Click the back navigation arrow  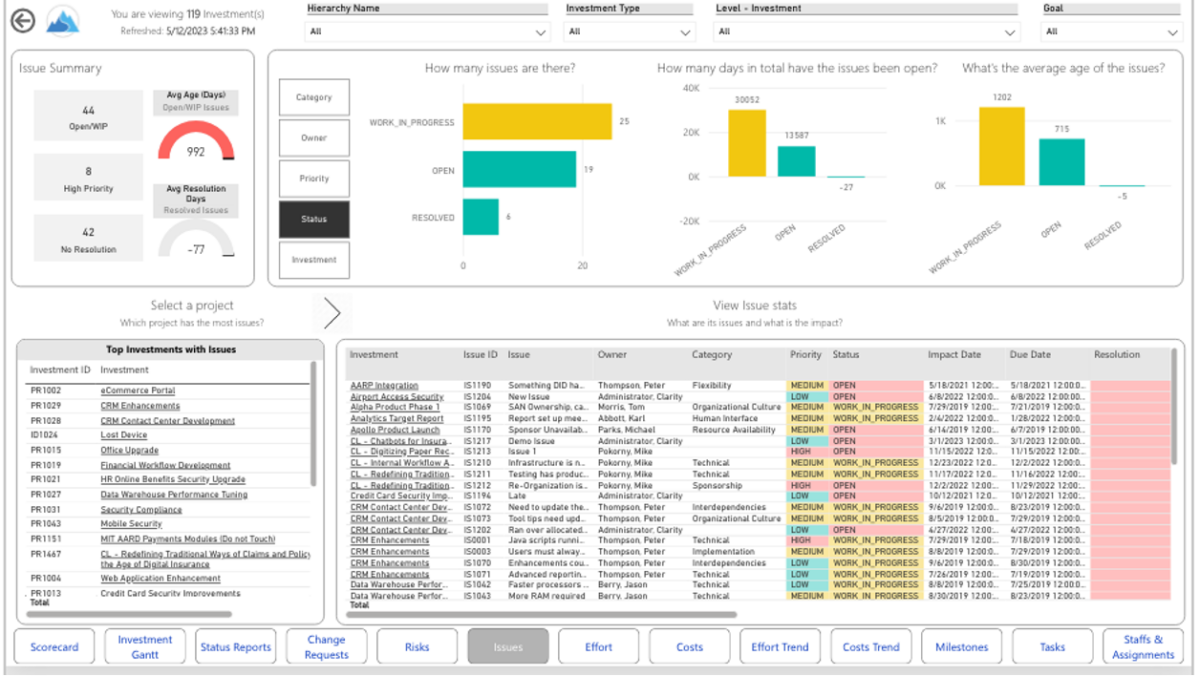coord(21,21)
